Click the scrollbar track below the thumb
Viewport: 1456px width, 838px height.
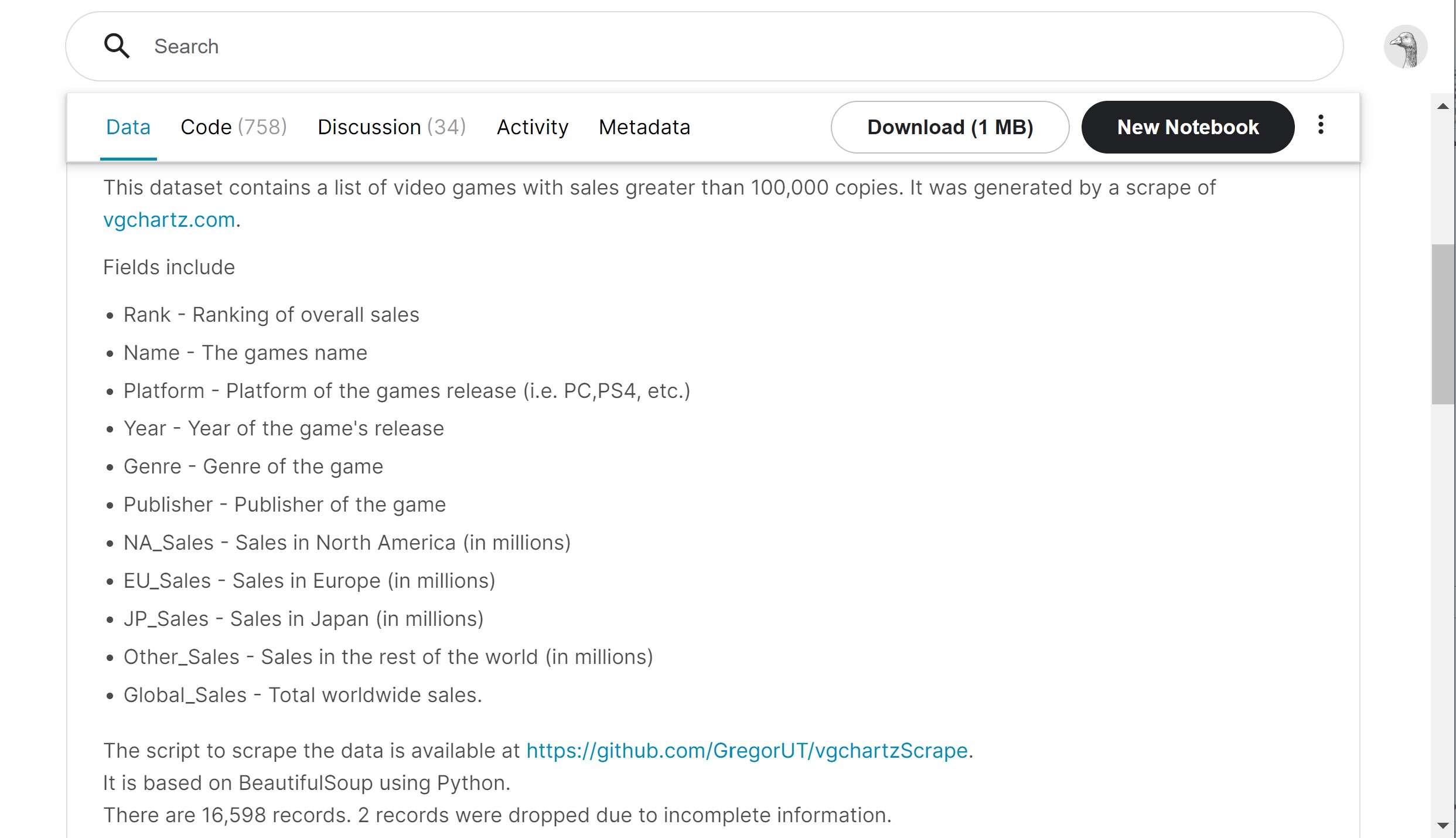click(x=1443, y=586)
